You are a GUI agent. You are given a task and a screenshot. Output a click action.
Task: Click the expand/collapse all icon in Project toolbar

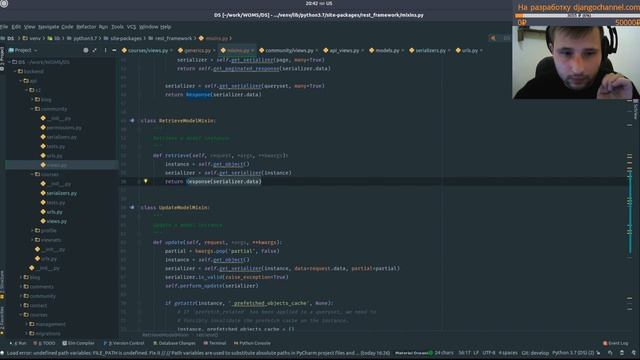[95, 50]
